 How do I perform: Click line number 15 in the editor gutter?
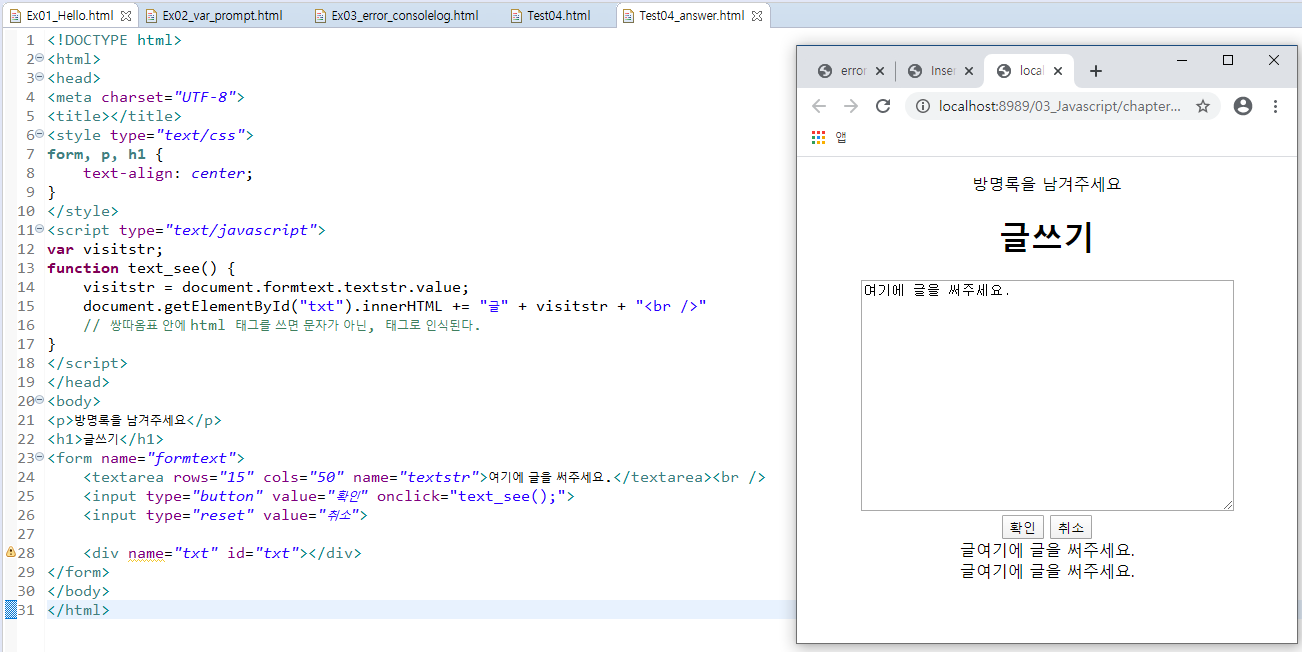click(x=26, y=306)
